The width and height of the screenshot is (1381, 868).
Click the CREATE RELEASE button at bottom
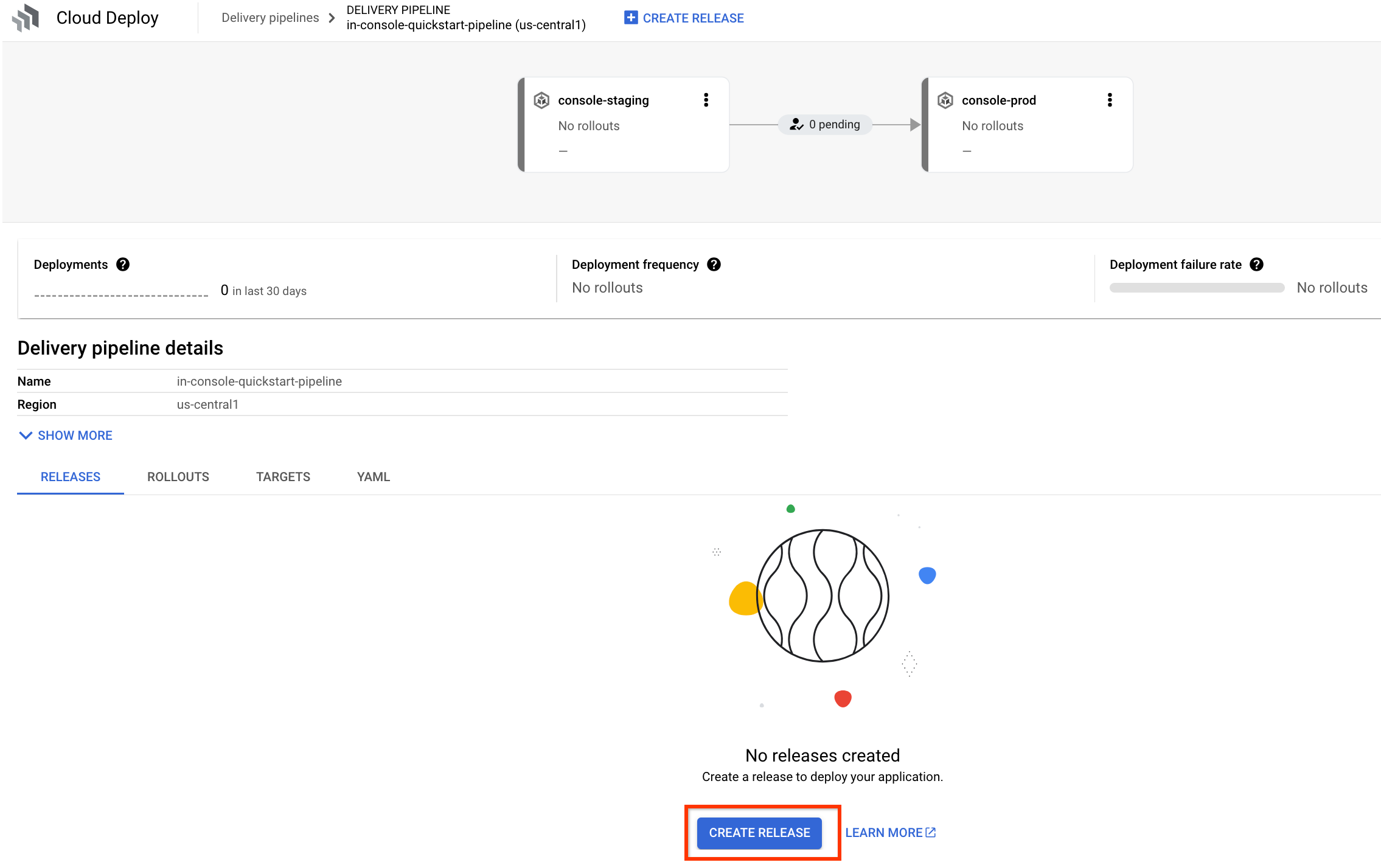[760, 832]
